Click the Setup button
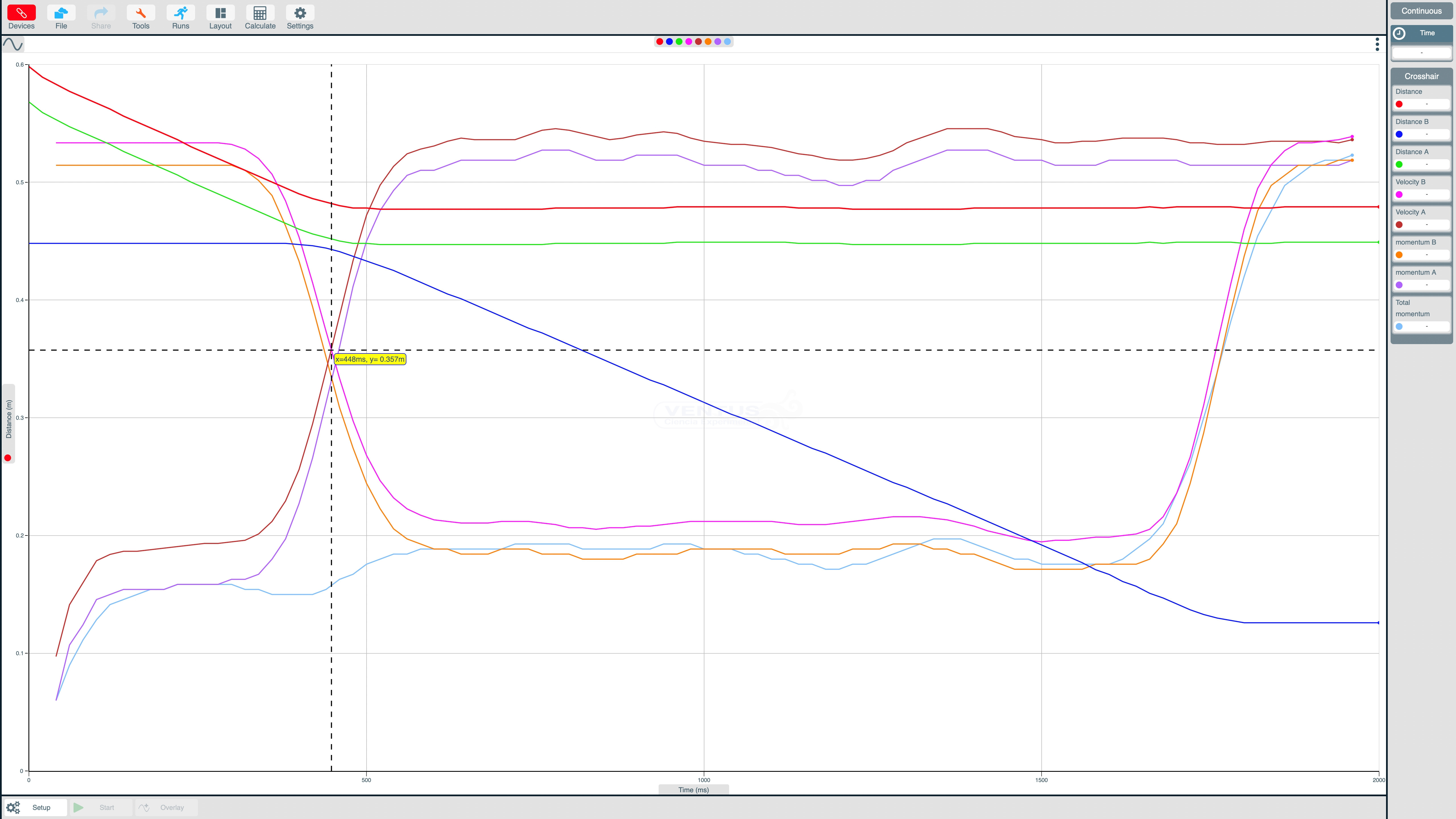 coord(35,807)
